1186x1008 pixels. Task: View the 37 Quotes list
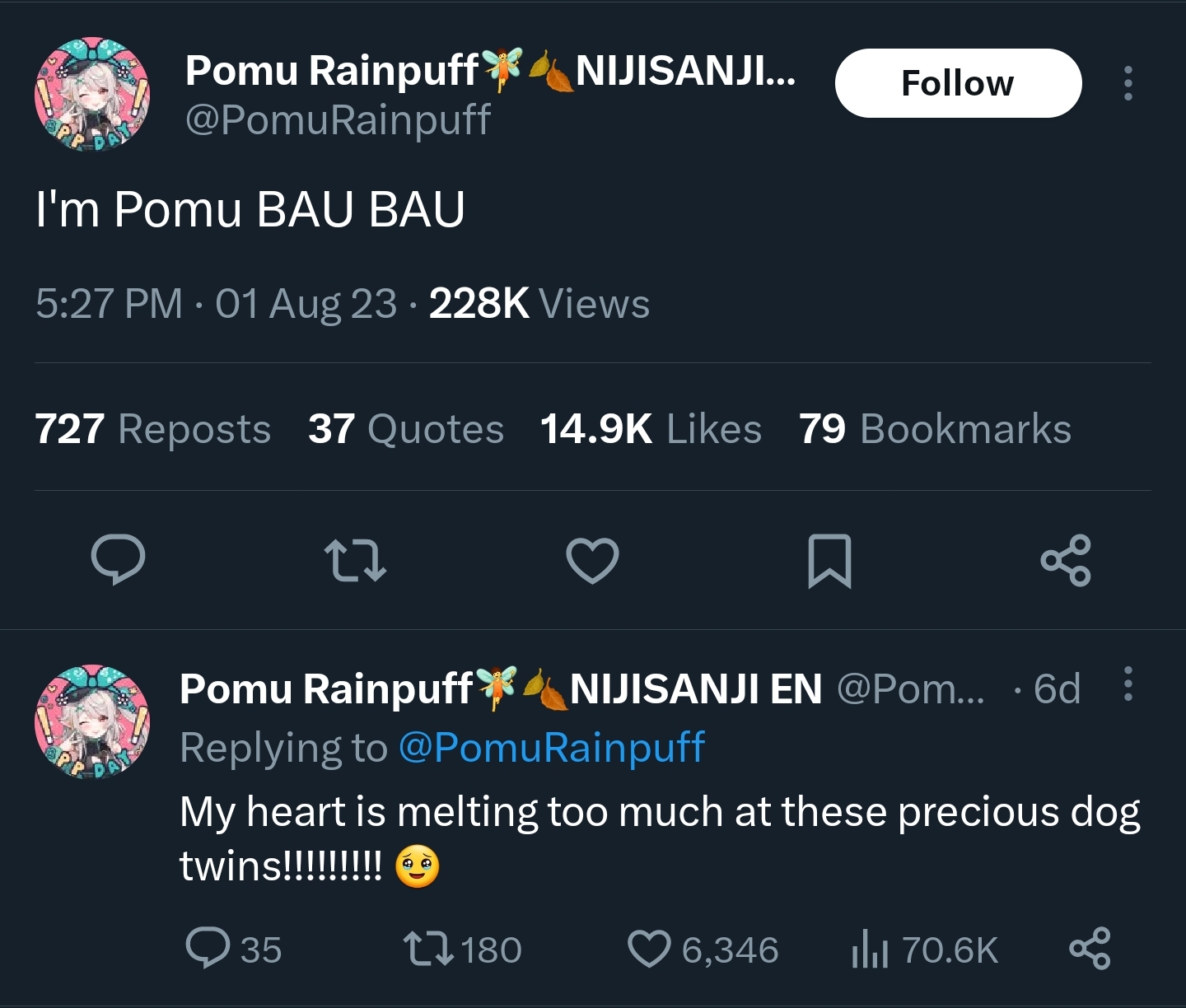pos(405,429)
